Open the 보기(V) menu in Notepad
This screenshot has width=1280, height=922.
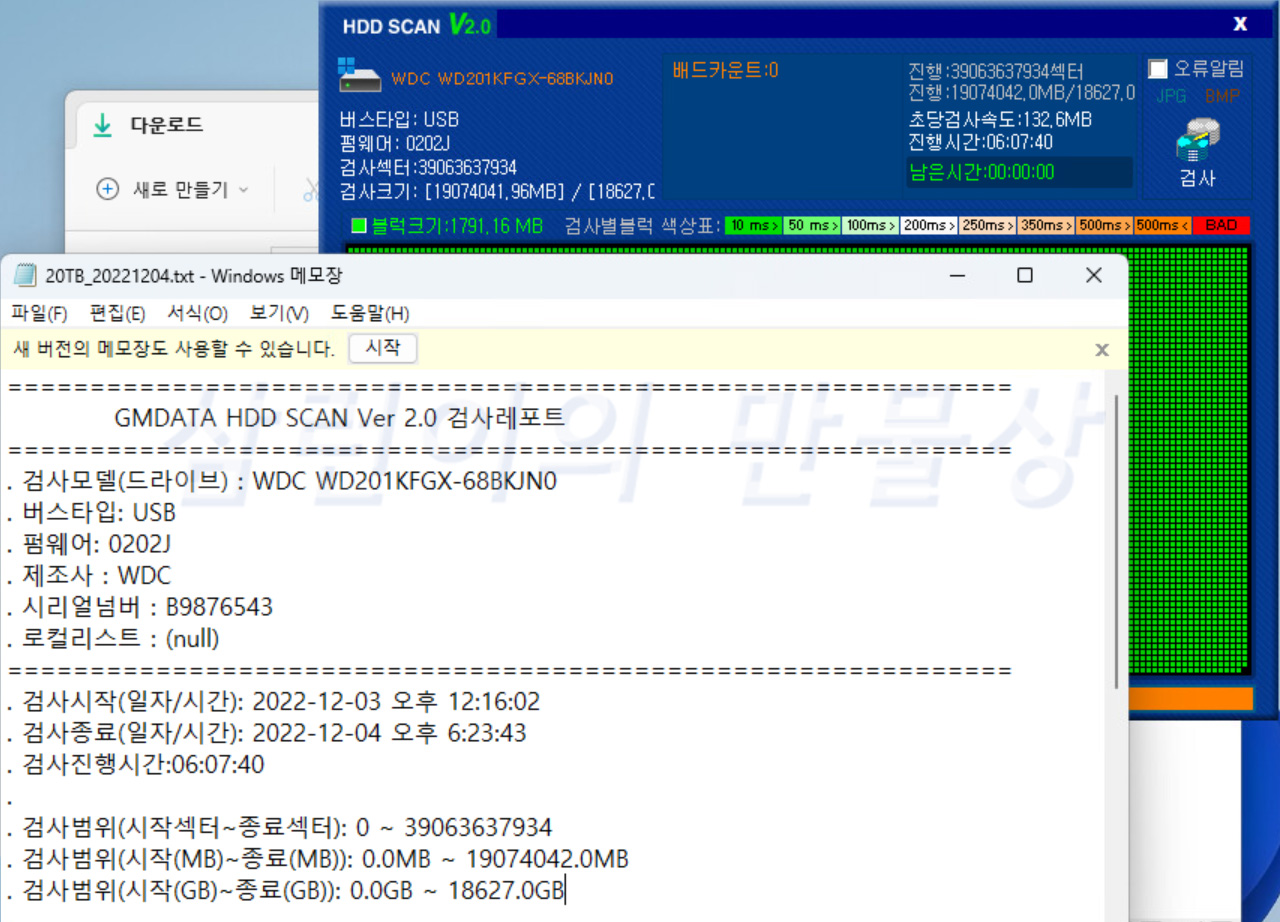click(279, 314)
